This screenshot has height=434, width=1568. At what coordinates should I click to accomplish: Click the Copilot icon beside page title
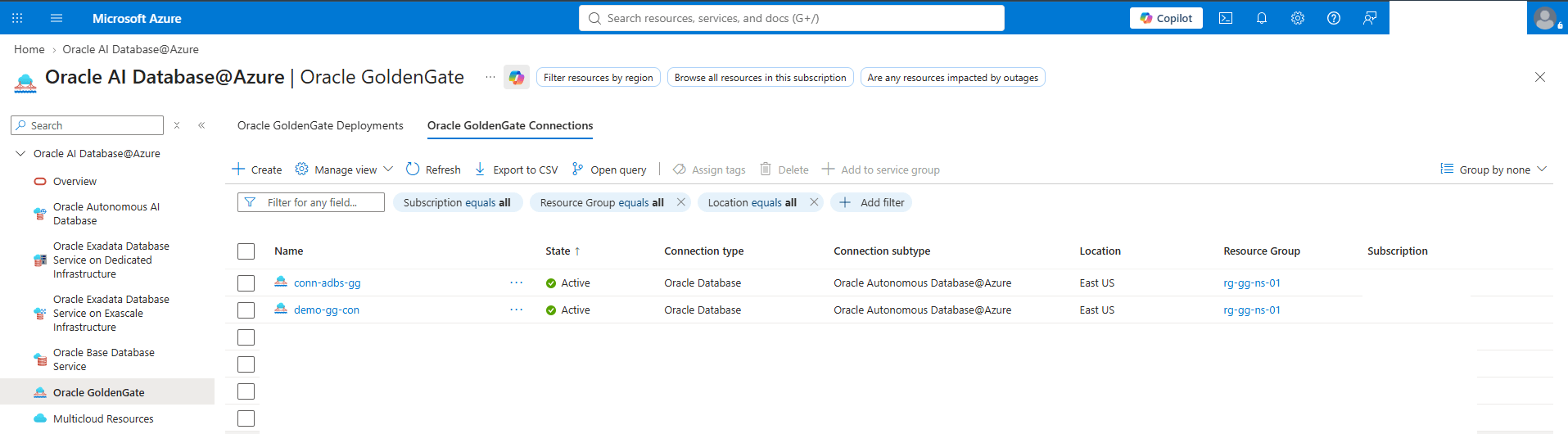[x=517, y=78]
